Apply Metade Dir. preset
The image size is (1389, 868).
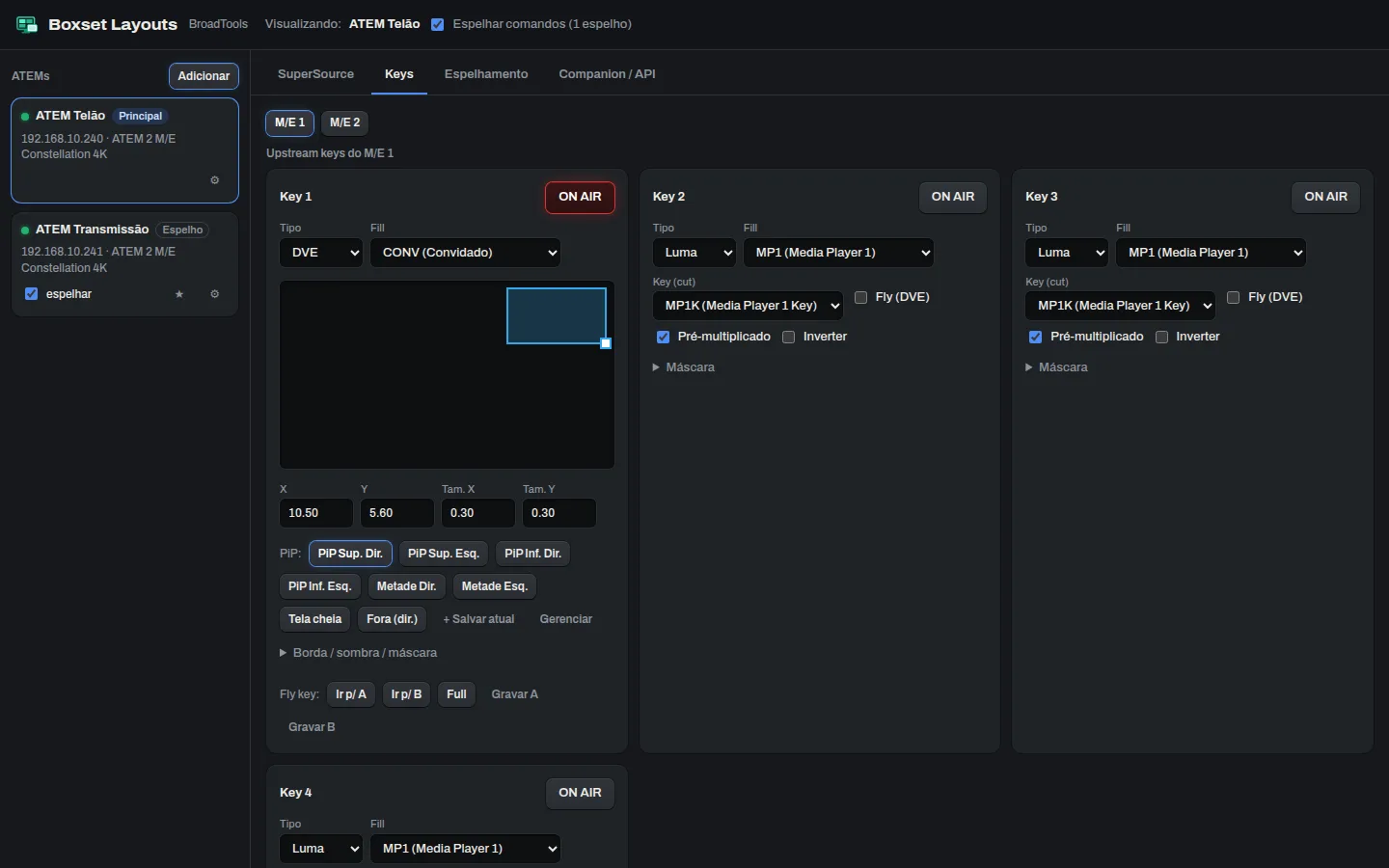(x=407, y=586)
